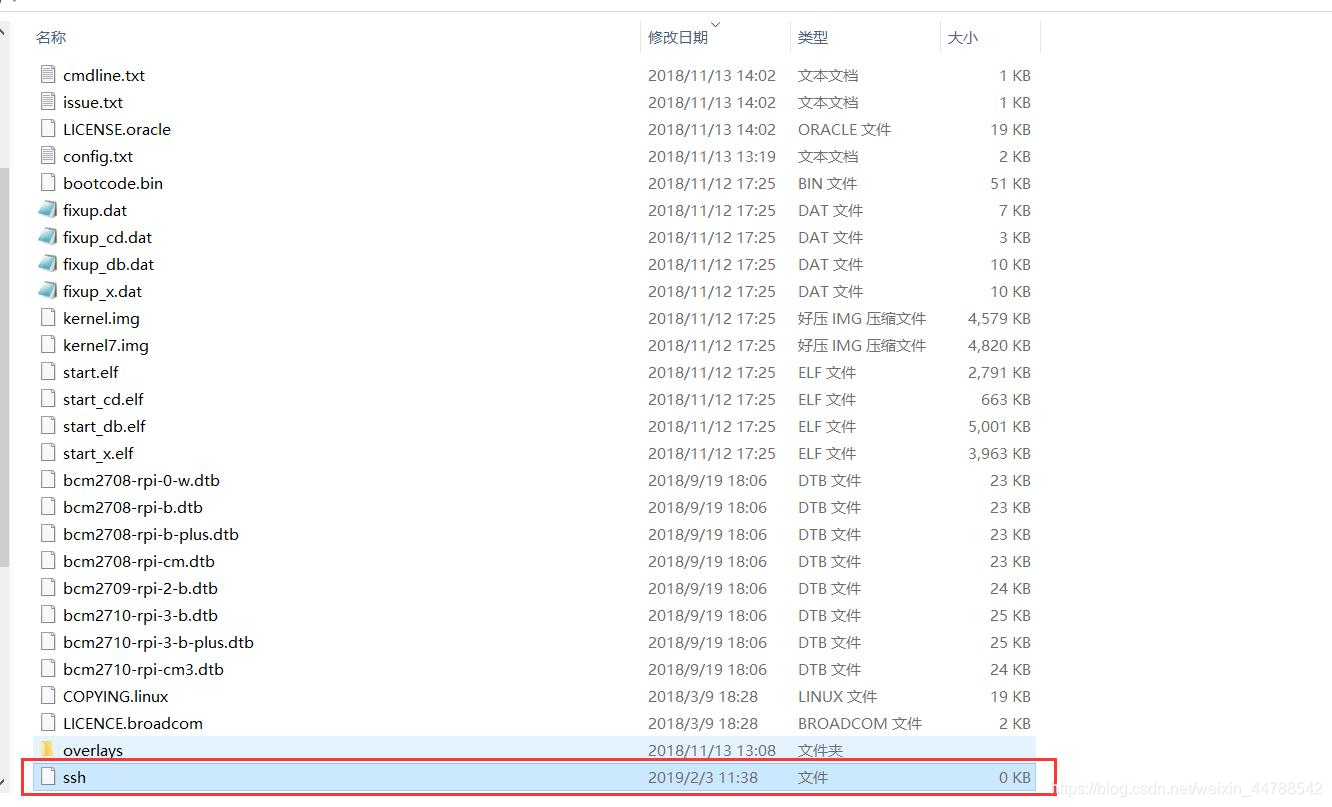Click the bcm2708-rpi-b.dtb file icon
This screenshot has height=807, width=1332.
click(48, 506)
